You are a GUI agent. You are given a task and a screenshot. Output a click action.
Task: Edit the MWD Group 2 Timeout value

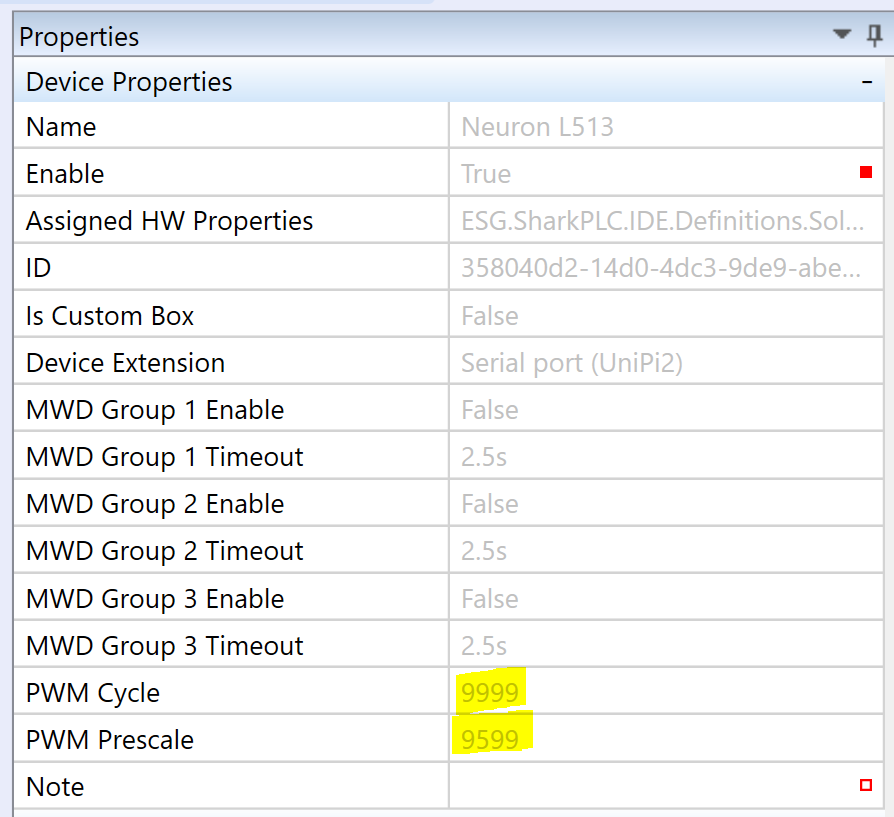pyautogui.click(x=484, y=551)
